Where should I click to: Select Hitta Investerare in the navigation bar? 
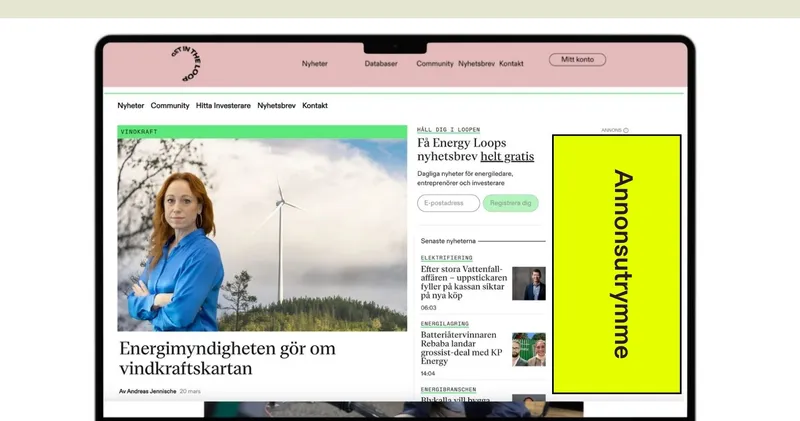pyautogui.click(x=223, y=106)
